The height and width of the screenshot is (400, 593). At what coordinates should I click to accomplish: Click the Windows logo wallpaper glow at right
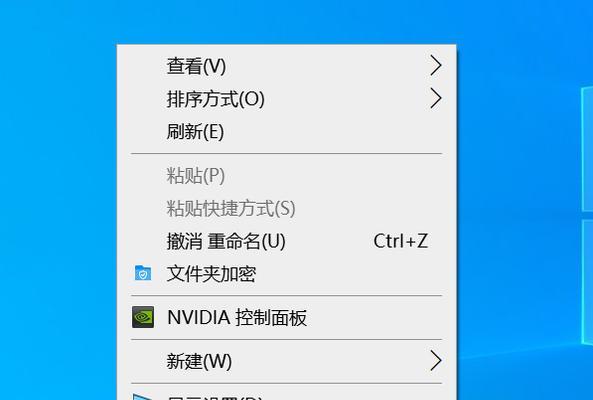[x=587, y=216]
